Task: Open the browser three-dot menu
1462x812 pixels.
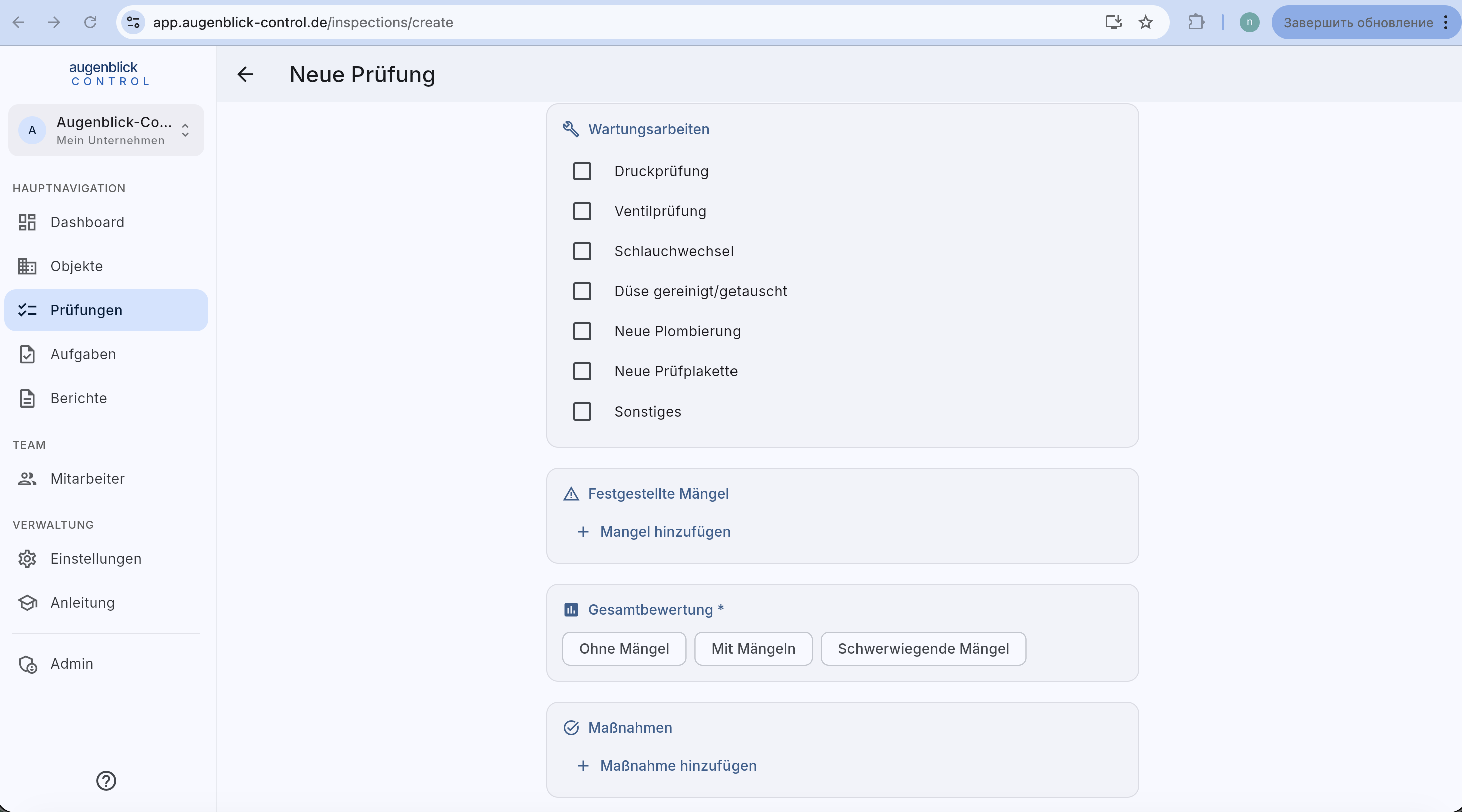Action: click(1446, 22)
